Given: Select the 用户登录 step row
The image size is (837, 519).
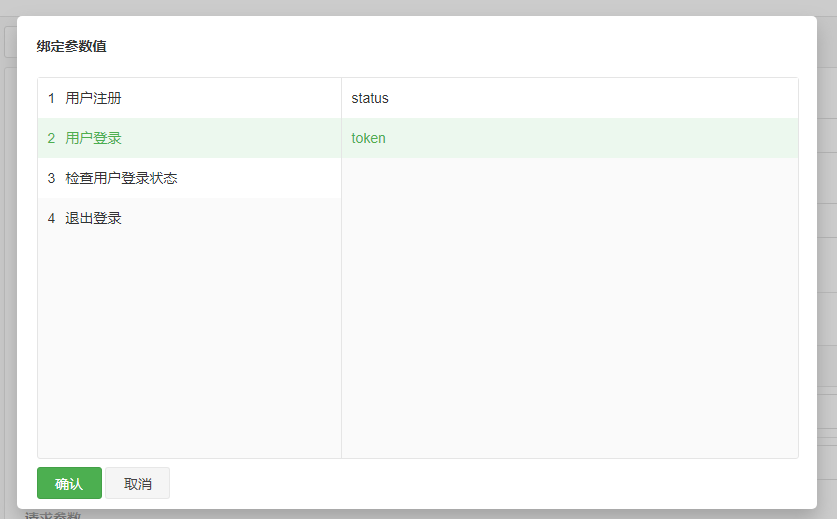Looking at the screenshot, I should (189, 138).
